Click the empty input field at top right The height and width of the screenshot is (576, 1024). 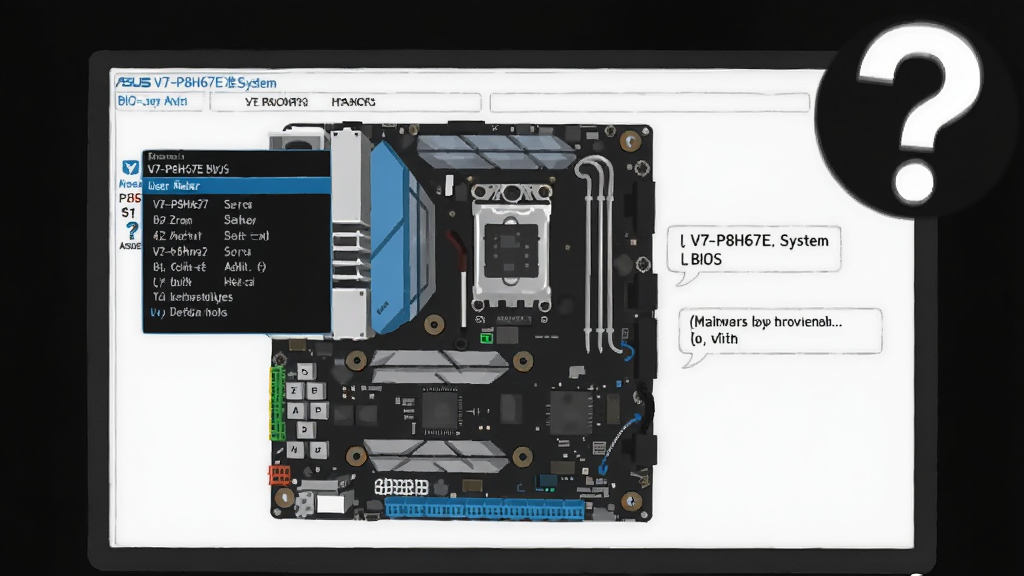click(650, 103)
